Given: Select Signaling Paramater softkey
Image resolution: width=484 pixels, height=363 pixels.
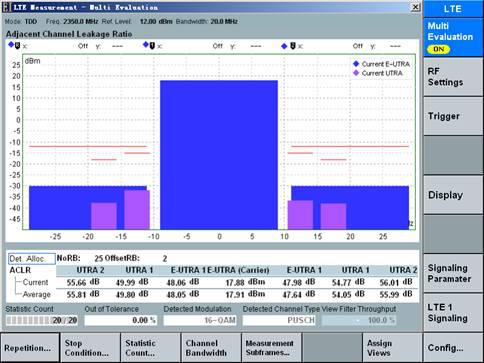Looking at the screenshot, I should click(x=453, y=273).
